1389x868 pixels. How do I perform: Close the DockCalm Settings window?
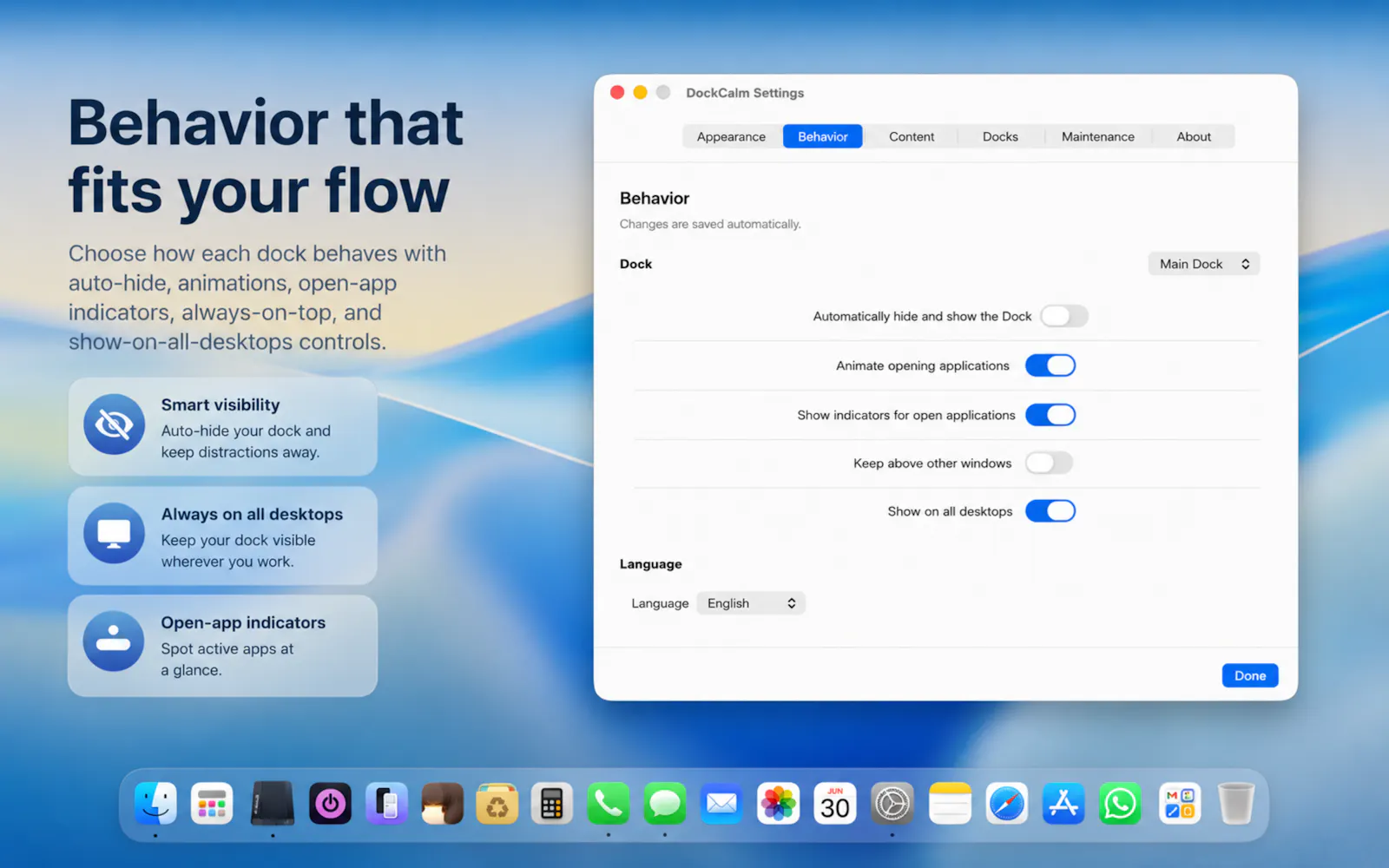click(x=617, y=92)
